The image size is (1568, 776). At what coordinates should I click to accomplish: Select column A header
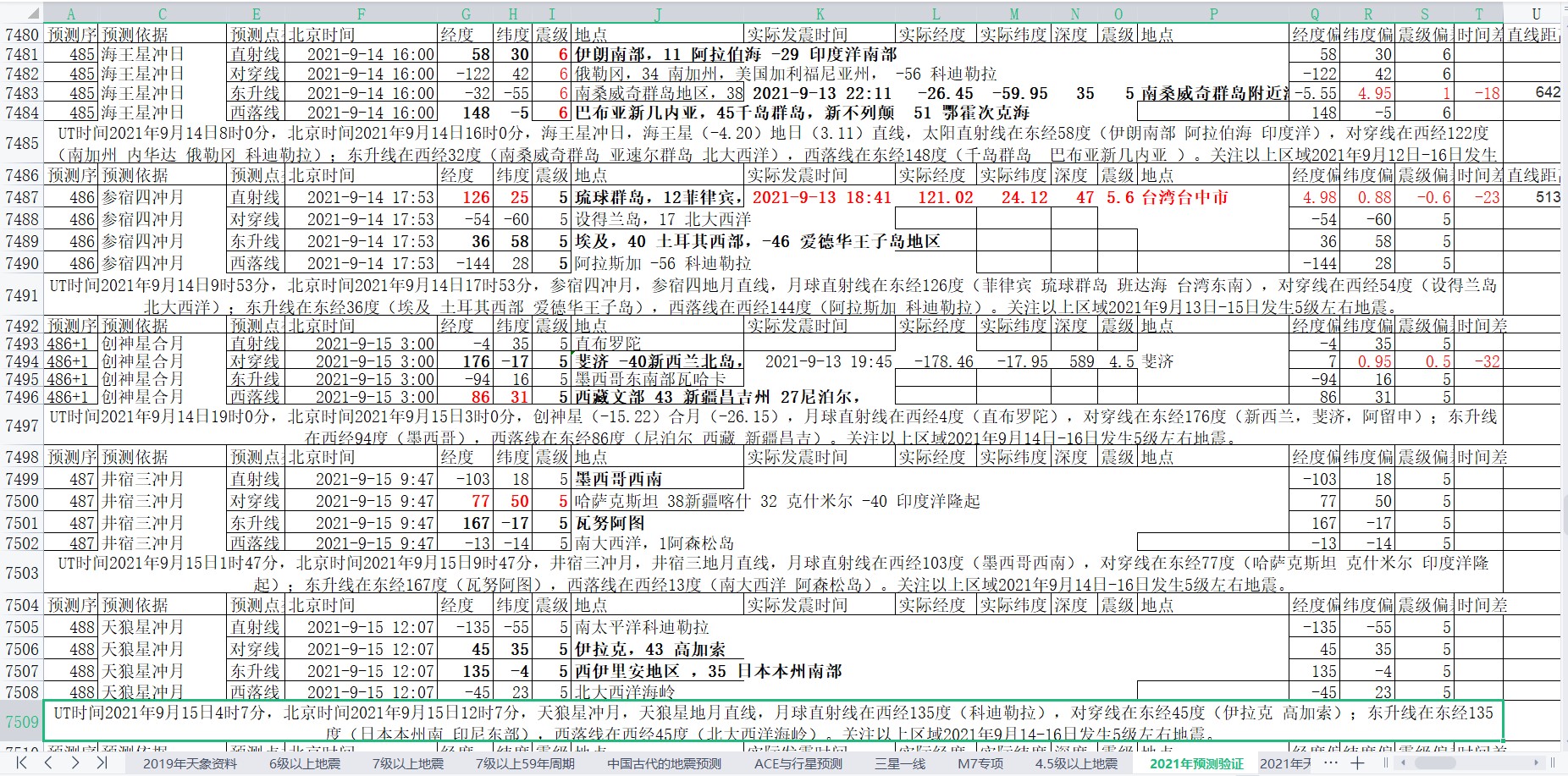tap(71, 14)
